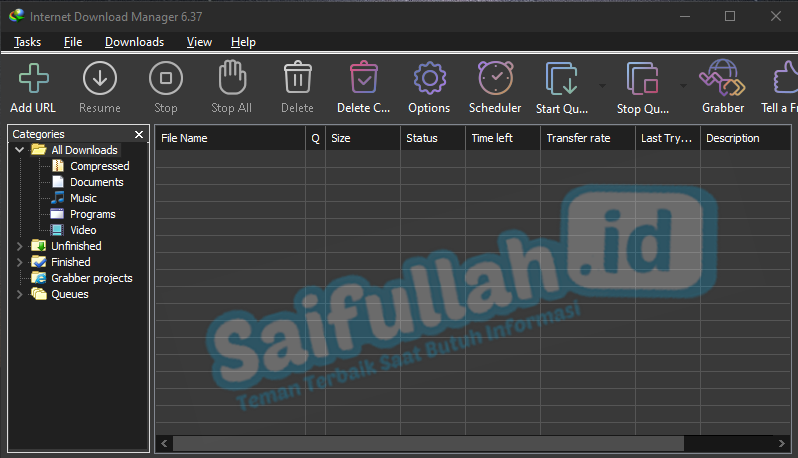
Task: Click the Resume download icon
Action: point(100,78)
